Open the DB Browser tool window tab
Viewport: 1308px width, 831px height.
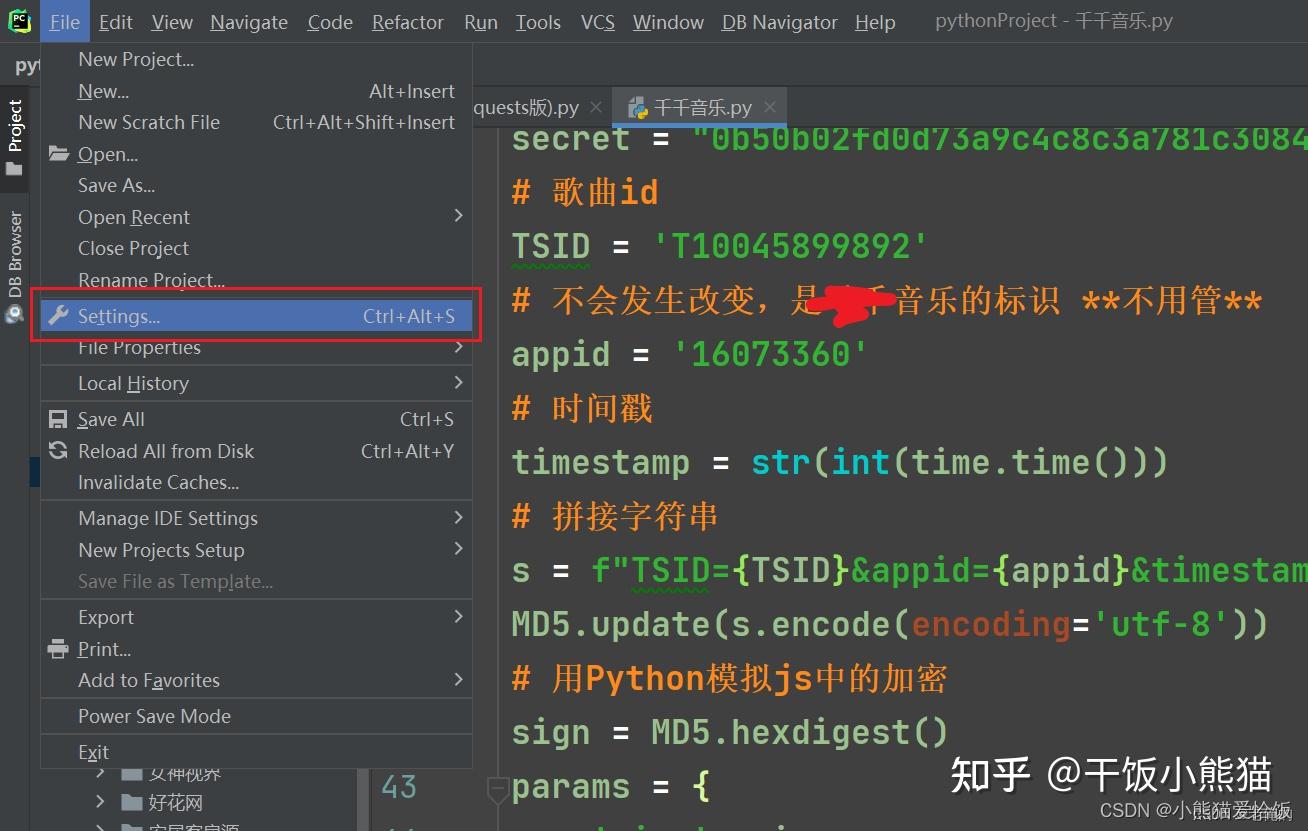(x=14, y=265)
